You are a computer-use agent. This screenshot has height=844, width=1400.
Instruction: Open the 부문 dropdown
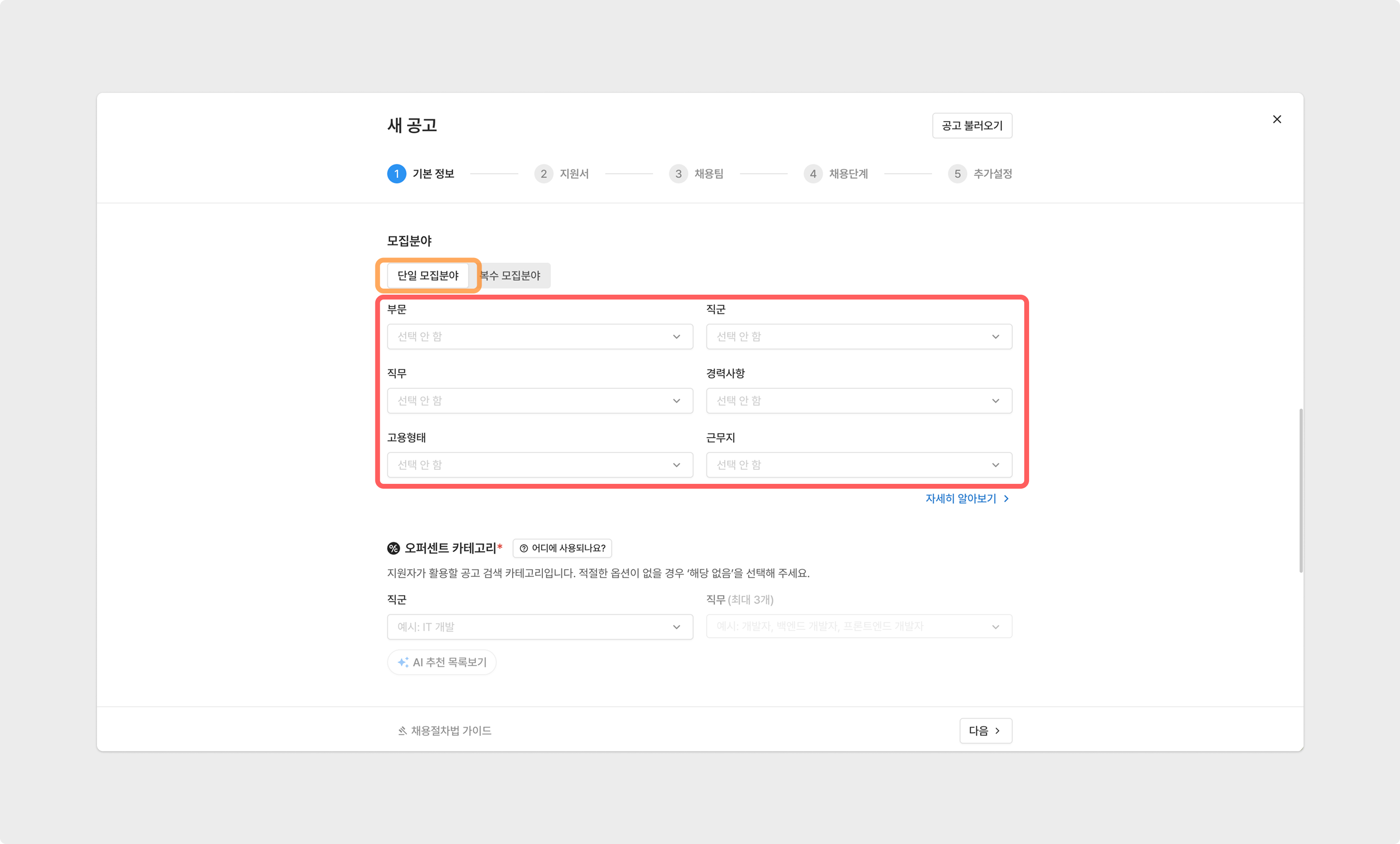pos(539,336)
